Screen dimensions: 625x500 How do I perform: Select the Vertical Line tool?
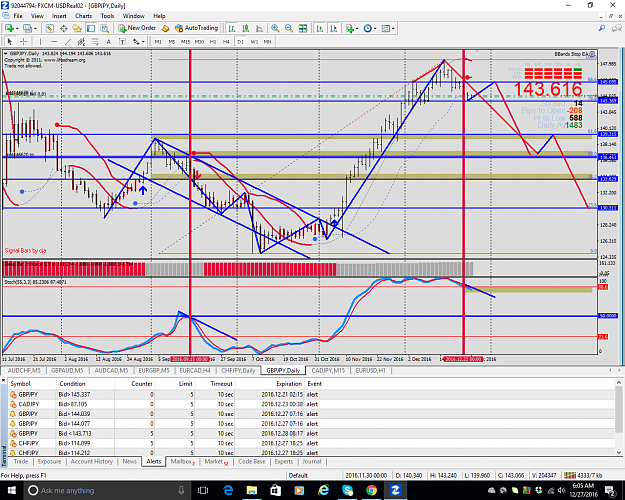tap(40, 41)
